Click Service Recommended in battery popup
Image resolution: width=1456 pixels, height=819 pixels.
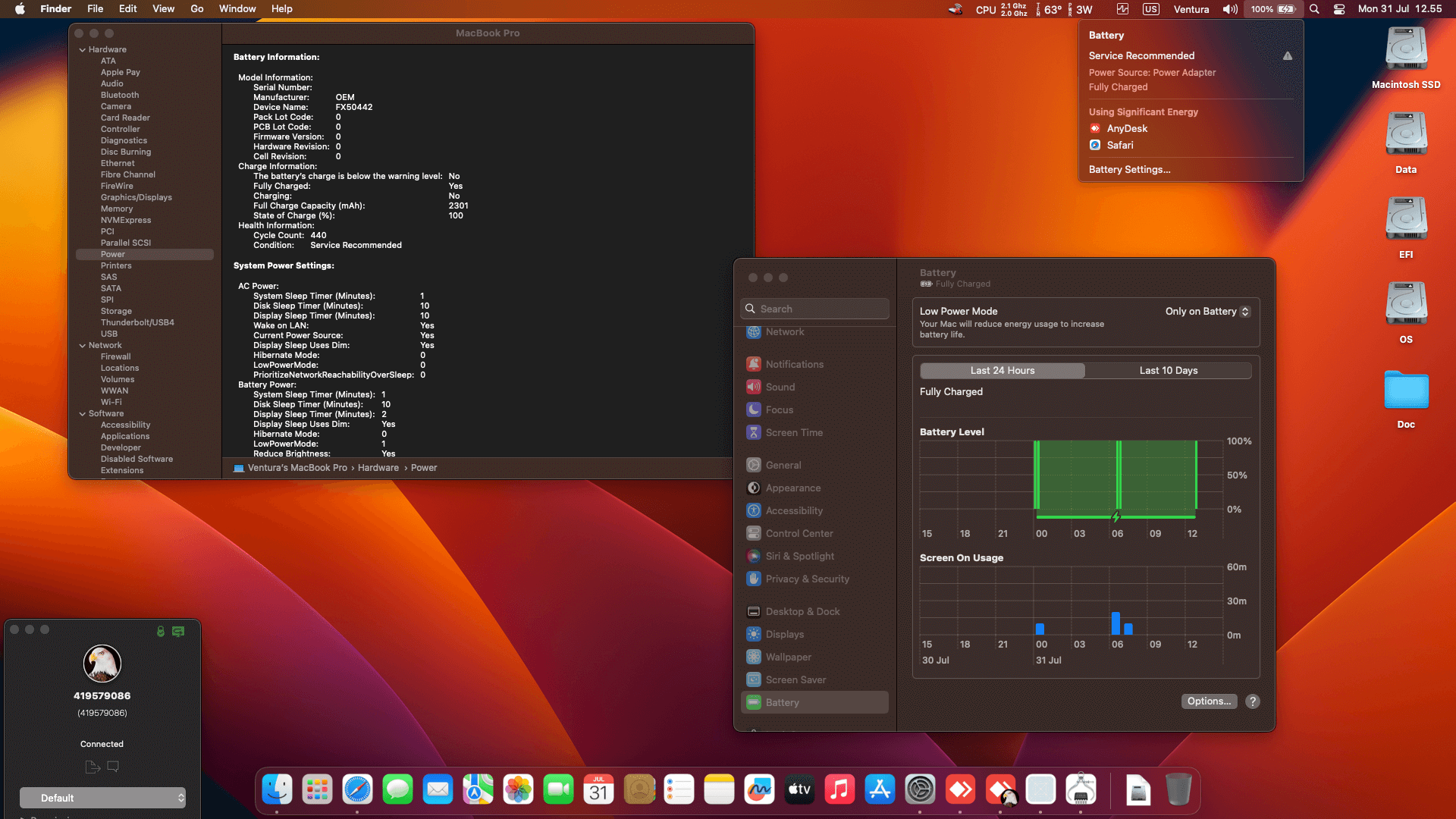click(1141, 56)
